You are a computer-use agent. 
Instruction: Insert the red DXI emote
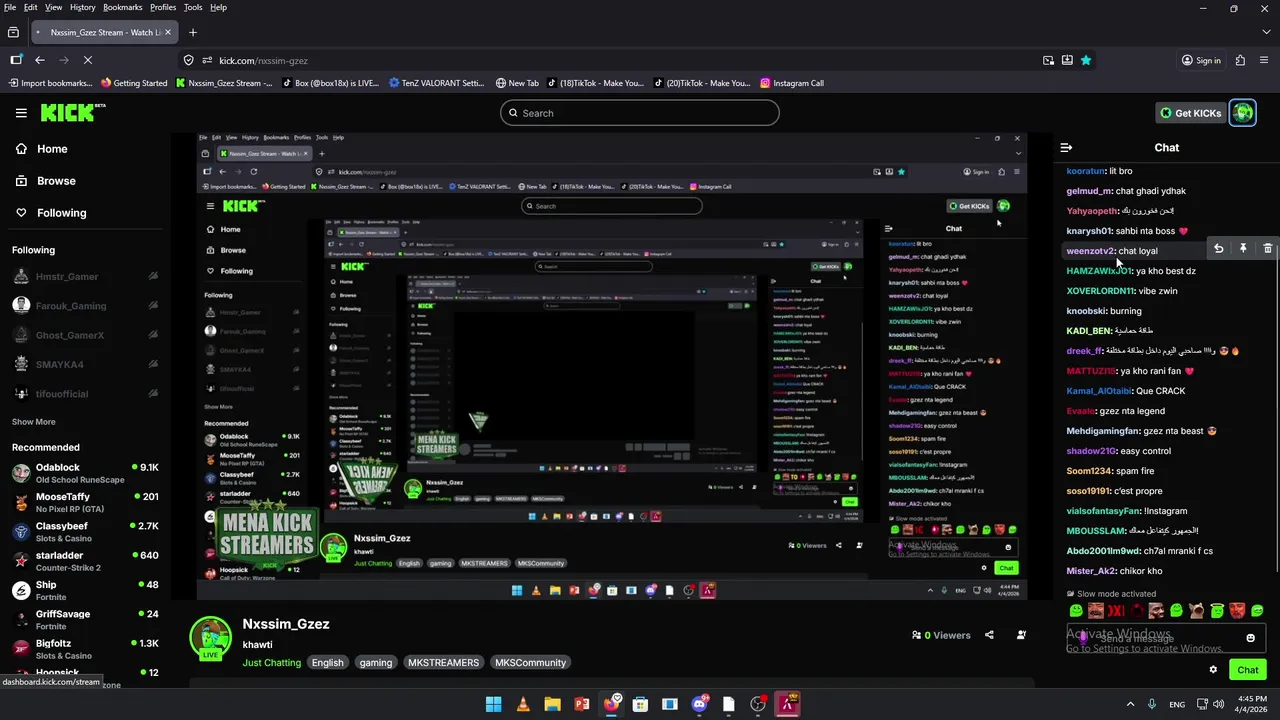click(x=1116, y=611)
